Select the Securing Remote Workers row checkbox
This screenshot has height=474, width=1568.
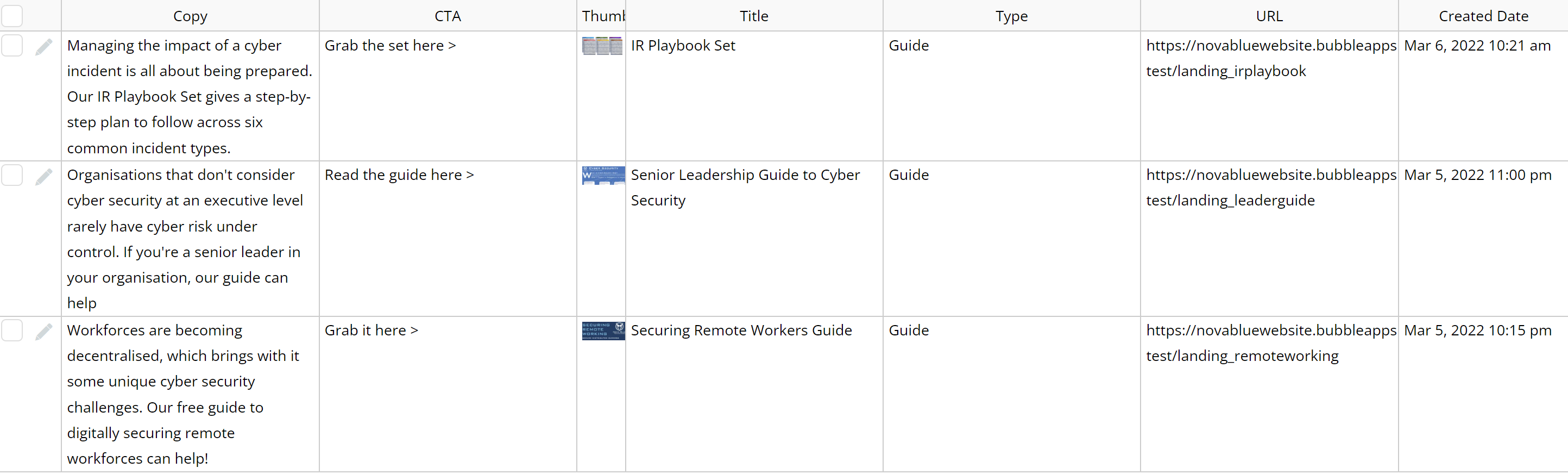point(12,331)
